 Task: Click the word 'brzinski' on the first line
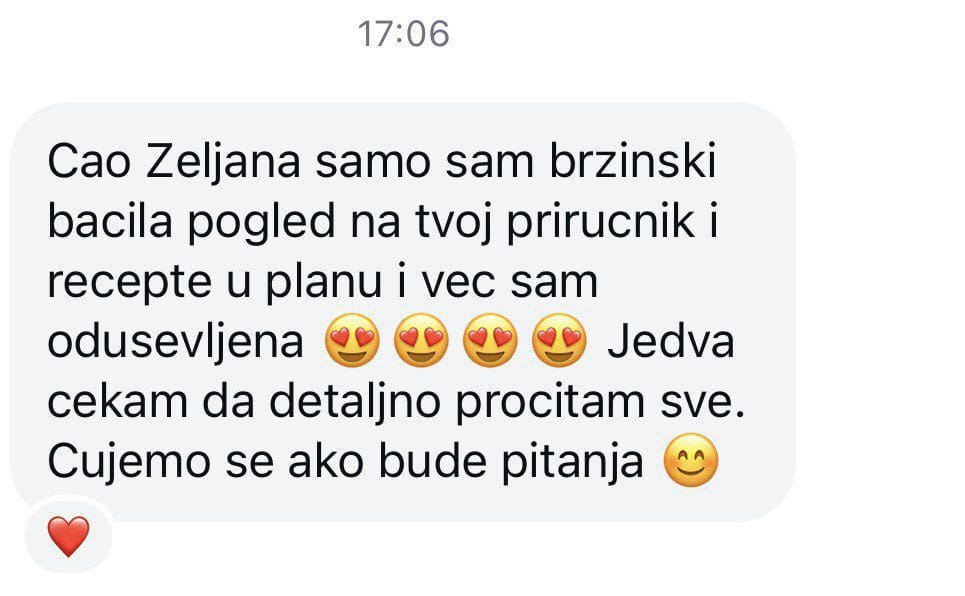(633, 160)
